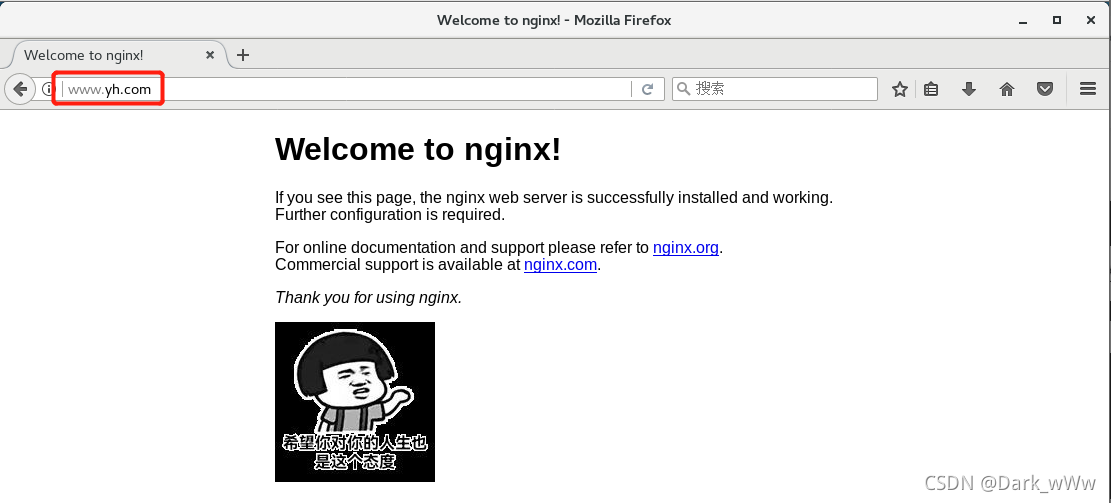Image resolution: width=1111 pixels, height=503 pixels.
Task: Click the search magnifier icon
Action: pyautogui.click(x=684, y=89)
